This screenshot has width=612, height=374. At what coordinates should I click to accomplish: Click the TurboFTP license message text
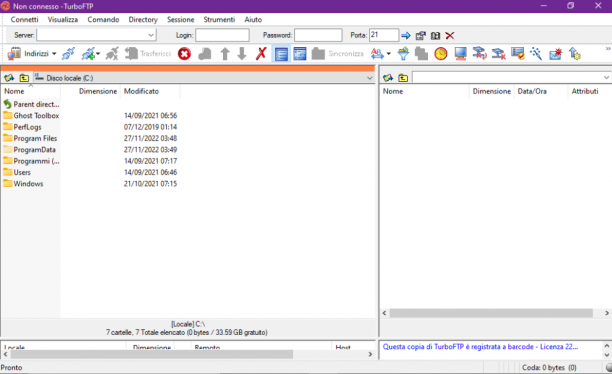(480, 347)
